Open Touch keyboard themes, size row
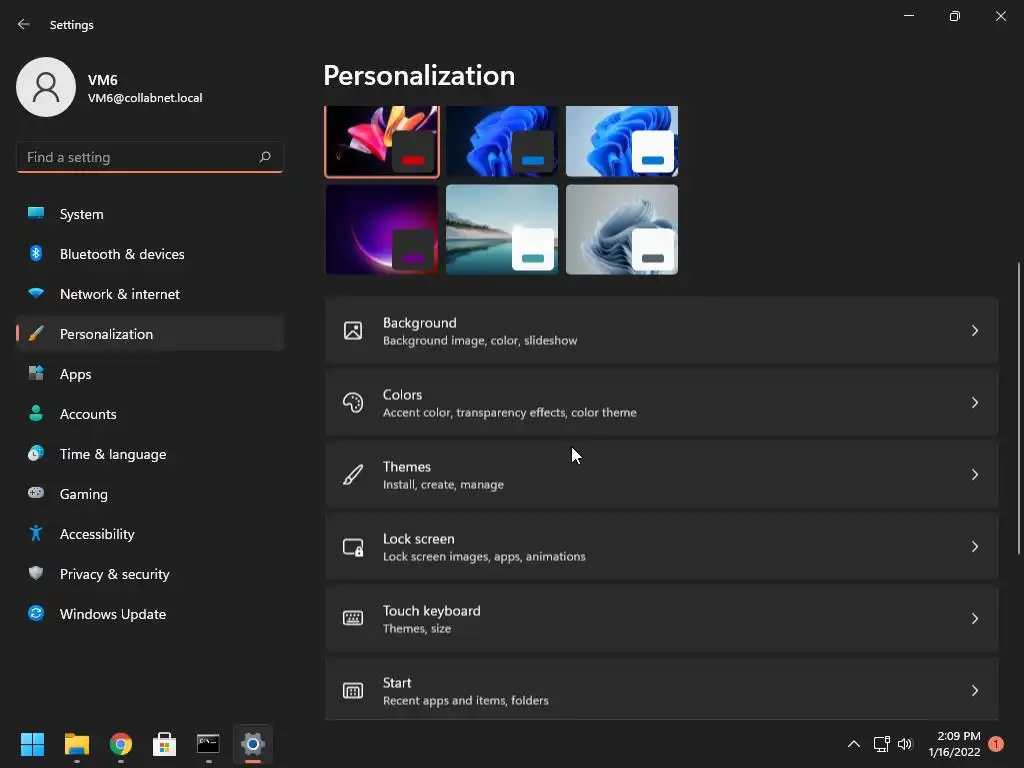1024x768 pixels. 662,618
